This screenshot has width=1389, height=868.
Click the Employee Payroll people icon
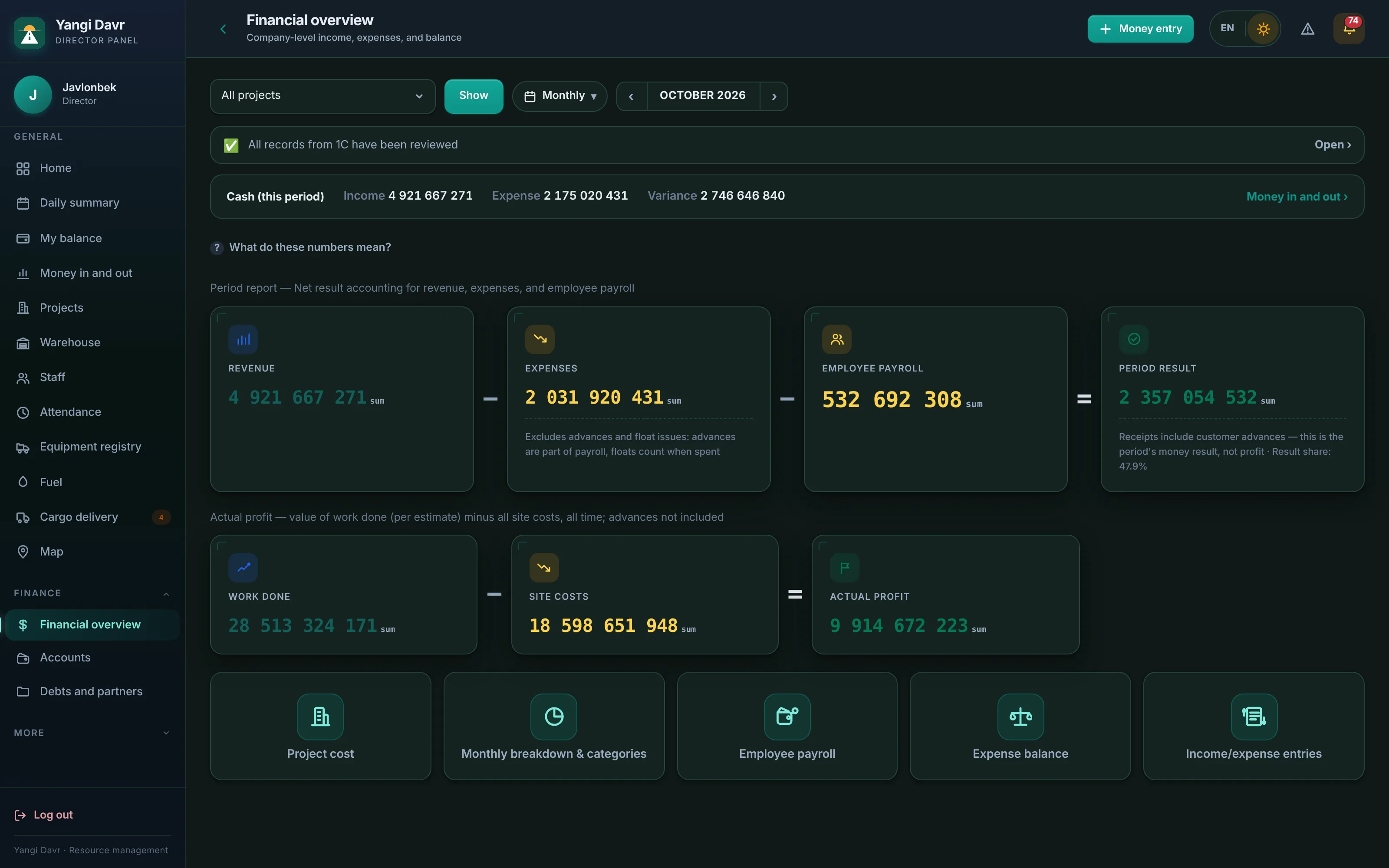(837, 339)
